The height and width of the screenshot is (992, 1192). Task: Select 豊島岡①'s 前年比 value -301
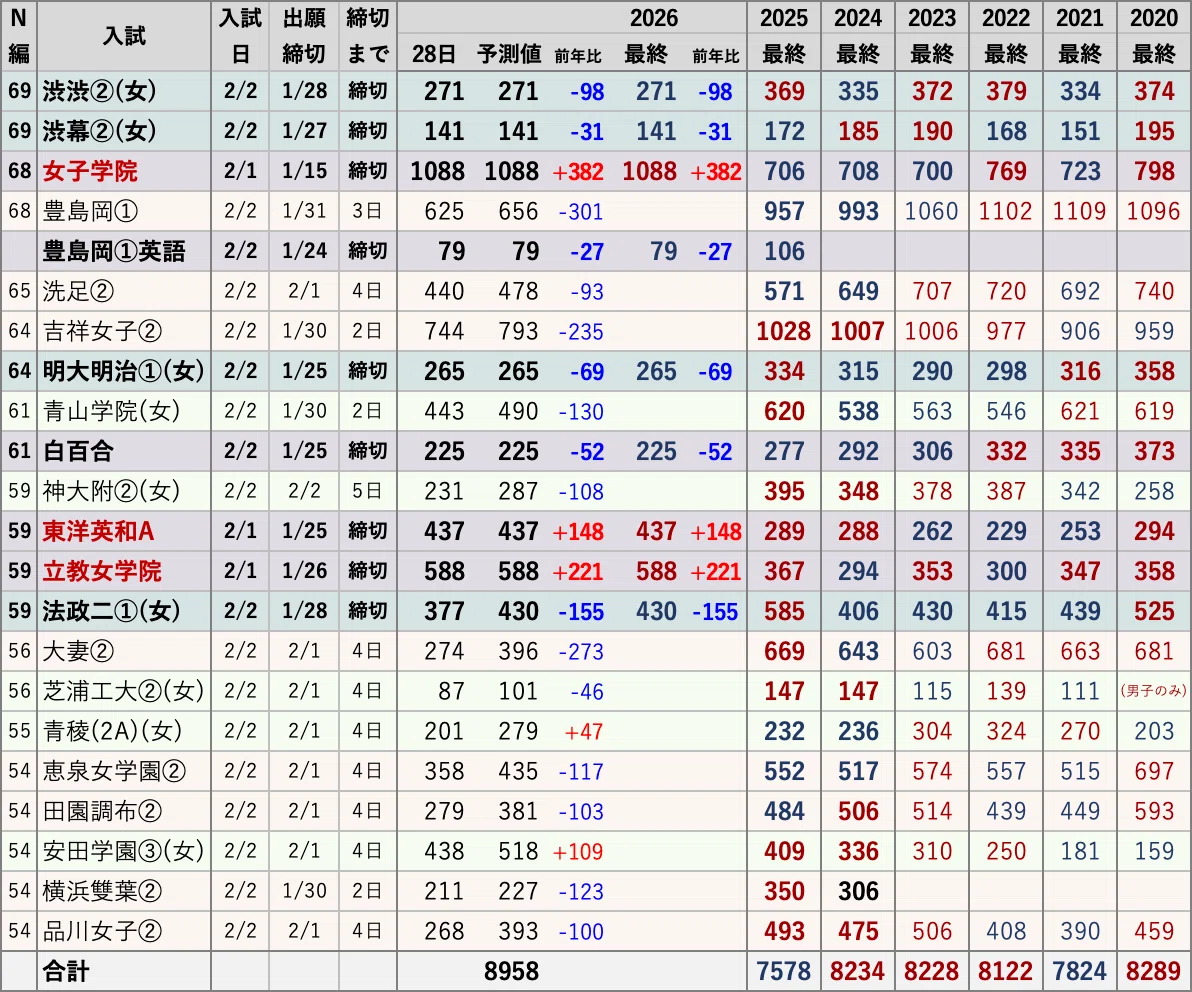click(581, 211)
